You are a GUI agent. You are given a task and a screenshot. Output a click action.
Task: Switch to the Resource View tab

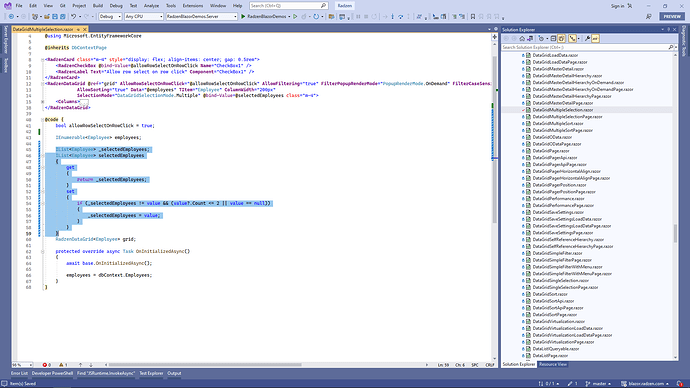553,364
